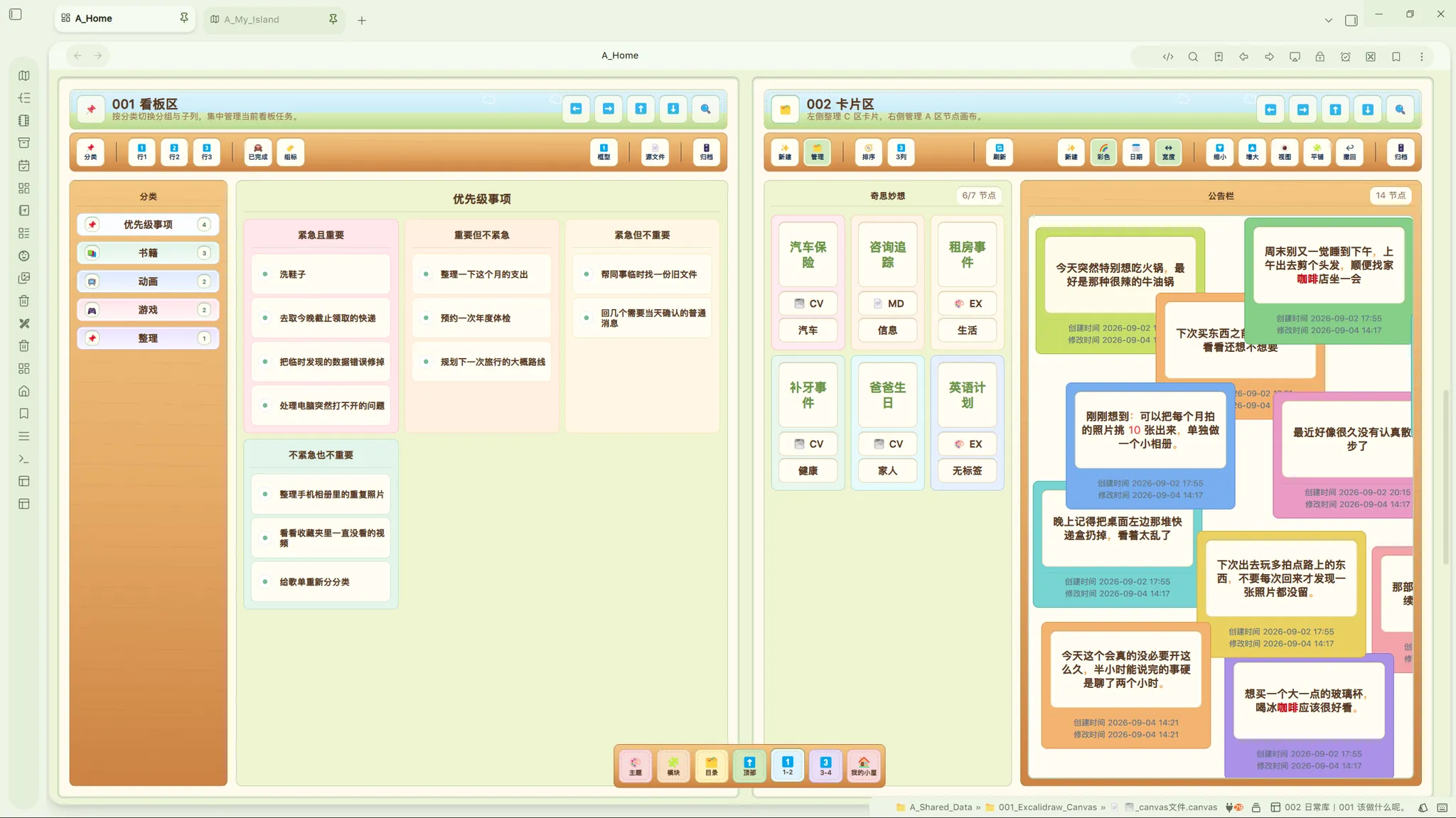This screenshot has height=818, width=1456.
Task: Toggle the left sidebar panel icon
Action: click(16, 14)
